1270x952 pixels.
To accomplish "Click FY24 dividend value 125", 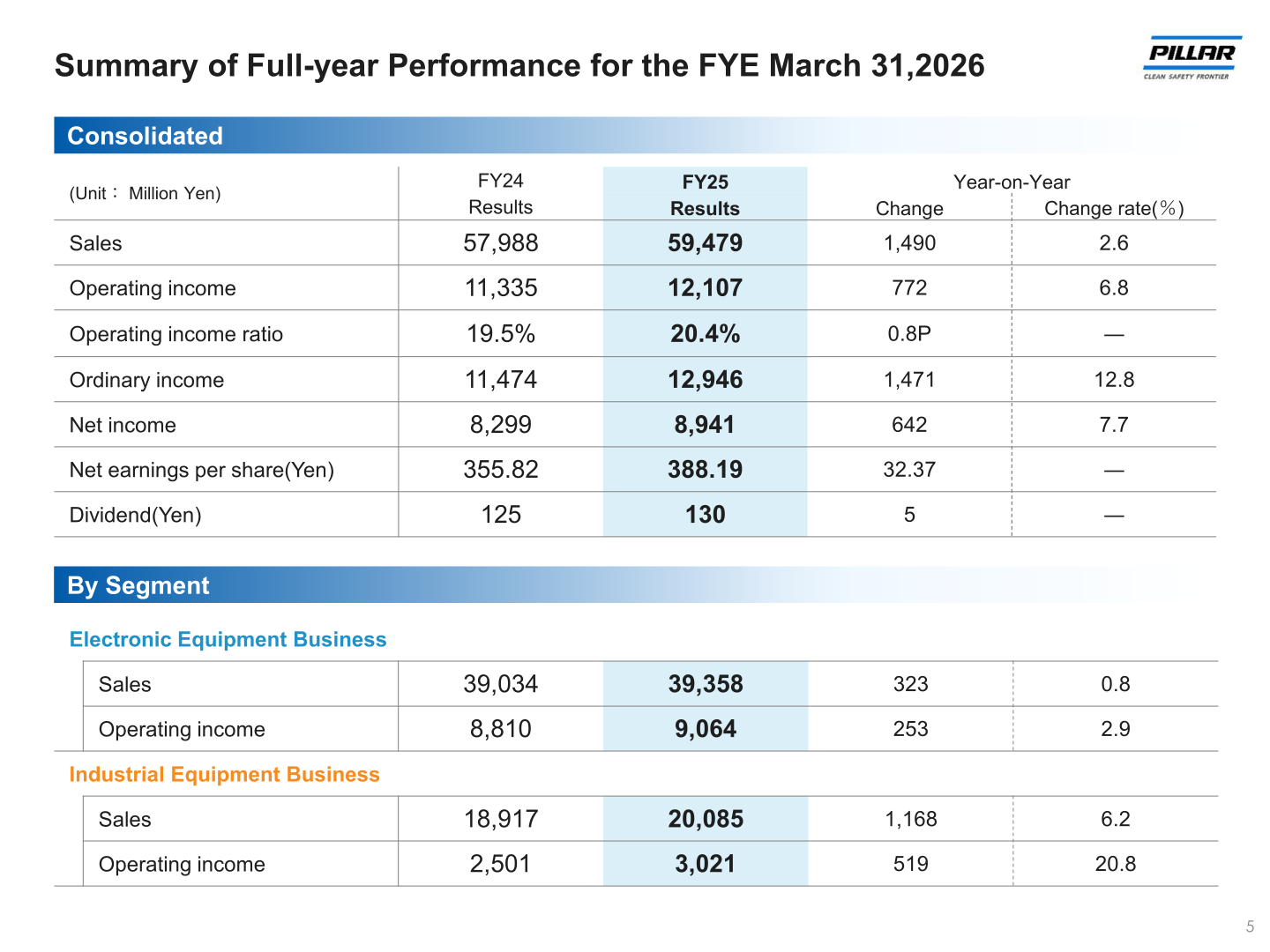I will click(501, 515).
